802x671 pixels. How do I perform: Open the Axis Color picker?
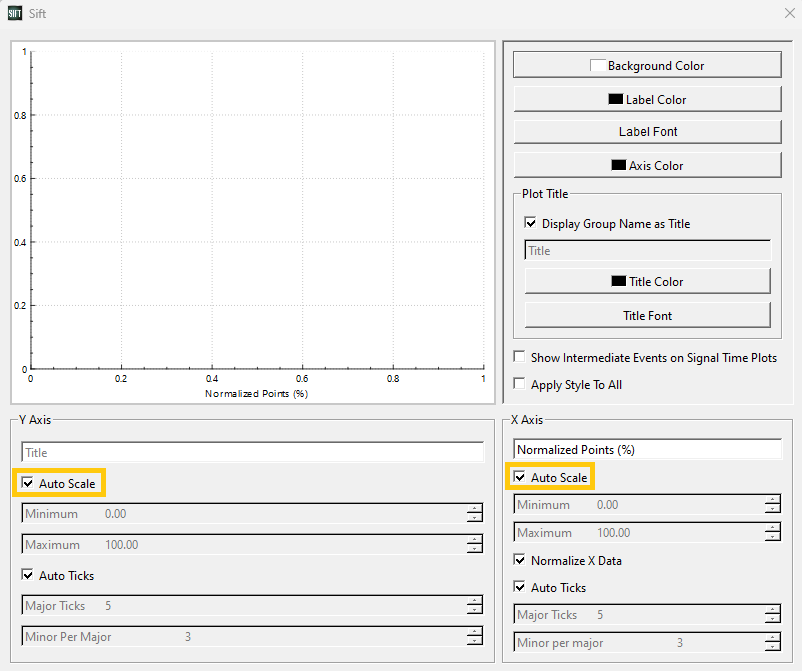pyautogui.click(x=647, y=165)
